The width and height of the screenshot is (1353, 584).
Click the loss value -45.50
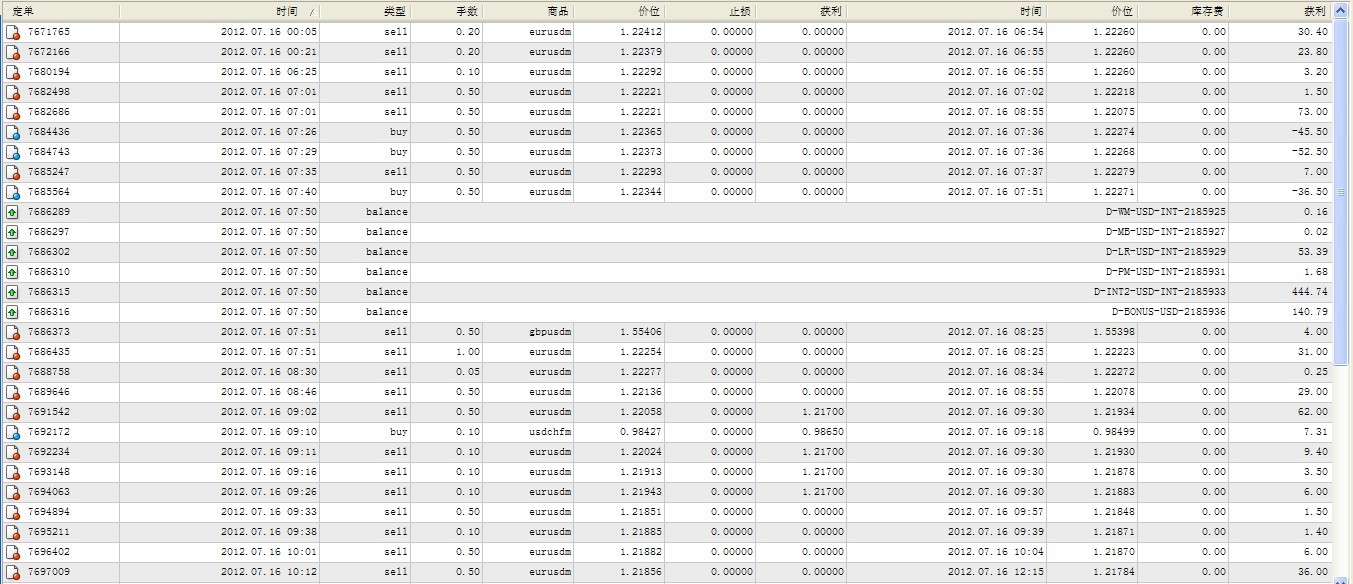pyautogui.click(x=1309, y=132)
